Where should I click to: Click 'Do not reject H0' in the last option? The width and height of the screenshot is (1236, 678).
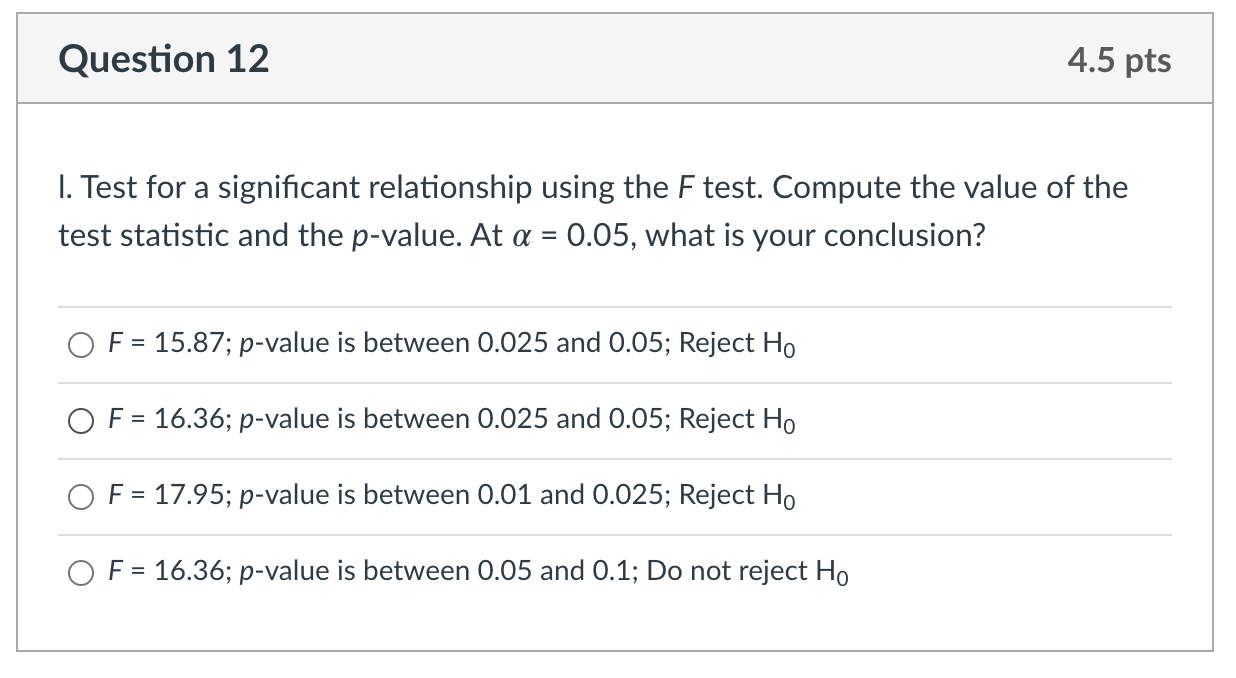tap(750, 572)
